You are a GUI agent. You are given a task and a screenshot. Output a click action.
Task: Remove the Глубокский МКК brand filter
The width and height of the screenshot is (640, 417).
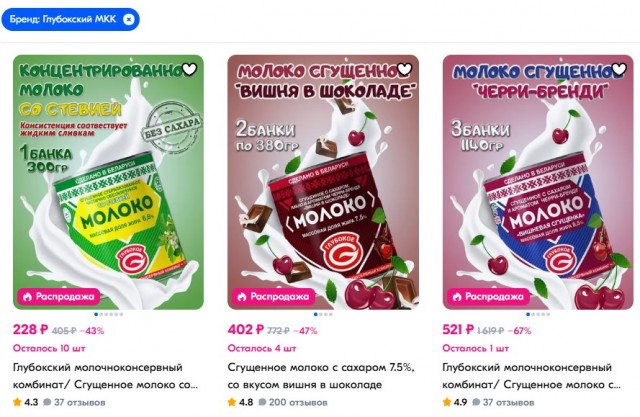click(x=129, y=19)
